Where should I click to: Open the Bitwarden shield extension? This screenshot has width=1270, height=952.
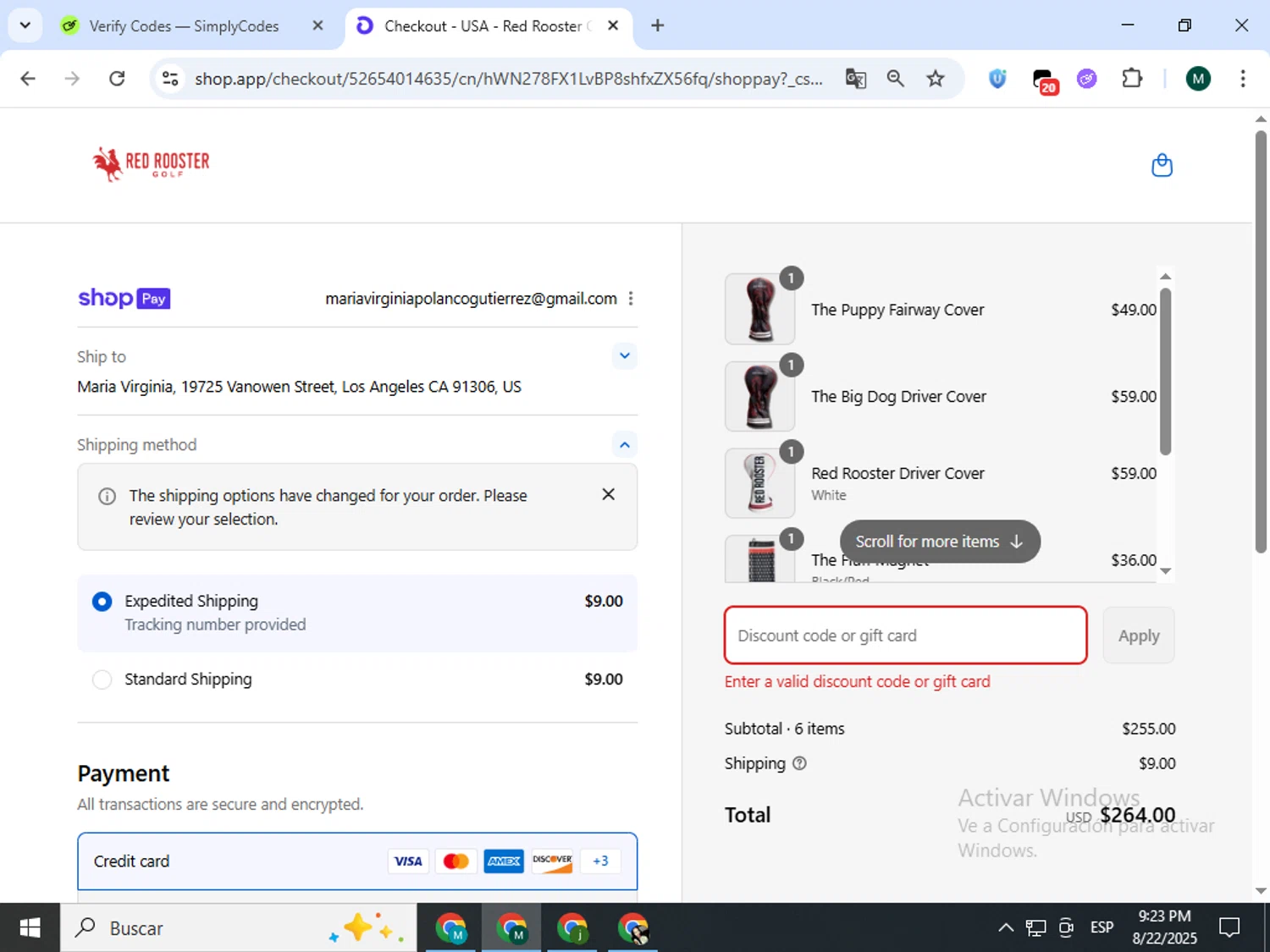[x=997, y=79]
